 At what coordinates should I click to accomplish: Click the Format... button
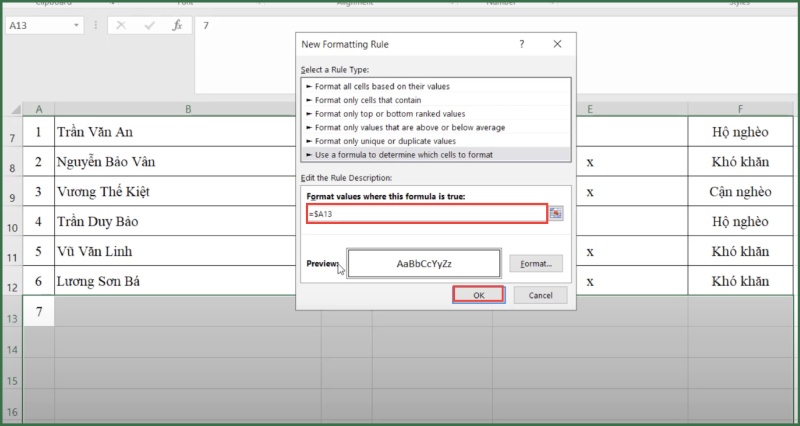[536, 264]
